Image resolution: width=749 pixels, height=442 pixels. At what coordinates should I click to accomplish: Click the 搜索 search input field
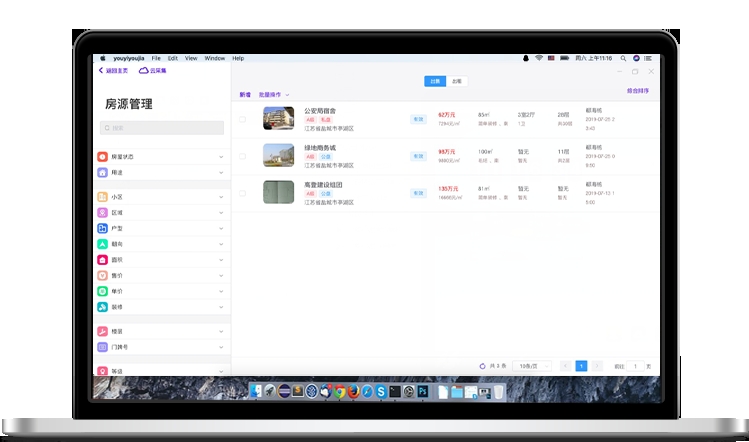pyautogui.click(x=161, y=128)
